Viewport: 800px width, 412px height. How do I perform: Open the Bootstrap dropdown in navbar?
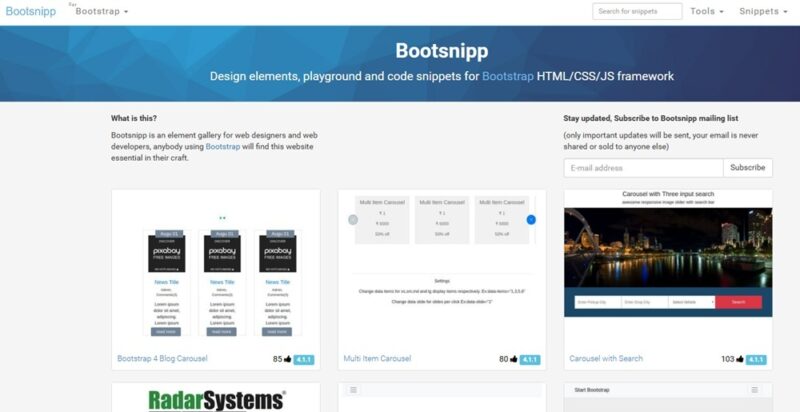[x=102, y=12]
